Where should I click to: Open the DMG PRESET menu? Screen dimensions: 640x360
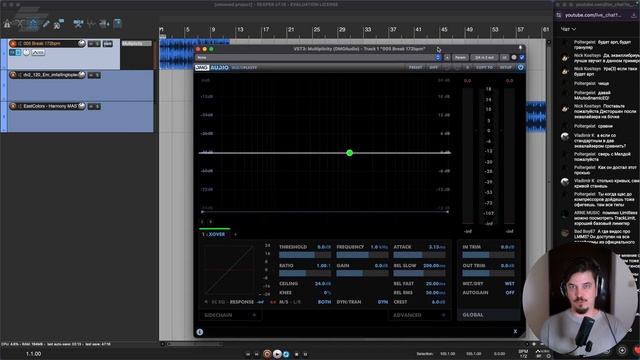pos(416,67)
